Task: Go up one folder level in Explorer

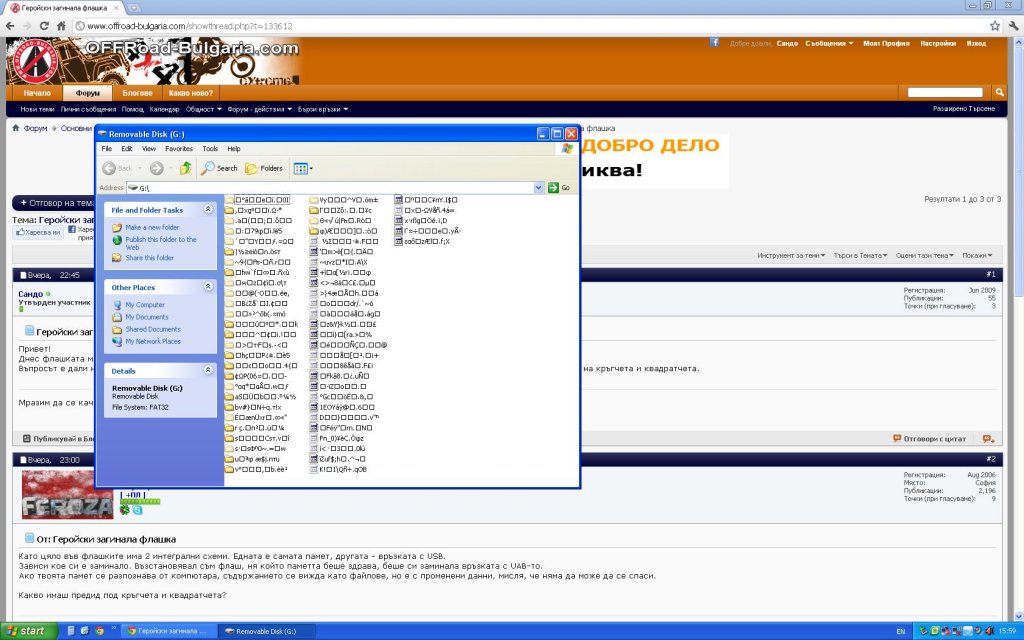Action: 185,168
